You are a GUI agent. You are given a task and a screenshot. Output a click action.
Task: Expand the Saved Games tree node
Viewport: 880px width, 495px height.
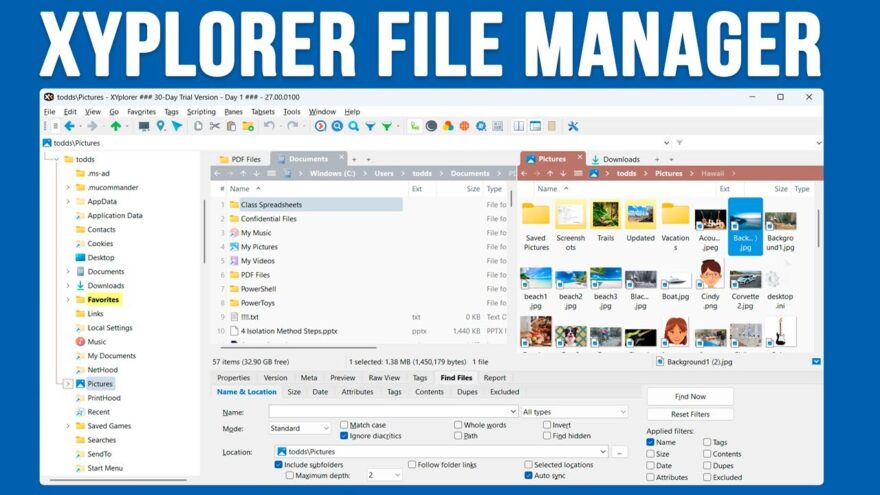(68, 426)
